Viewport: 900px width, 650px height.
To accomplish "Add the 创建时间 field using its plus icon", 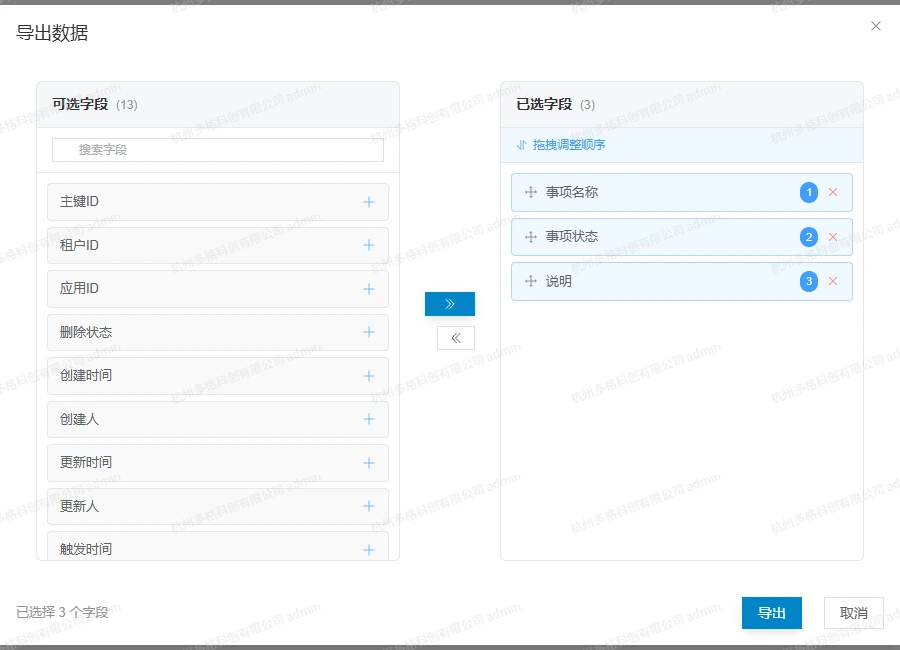I will 368,376.
